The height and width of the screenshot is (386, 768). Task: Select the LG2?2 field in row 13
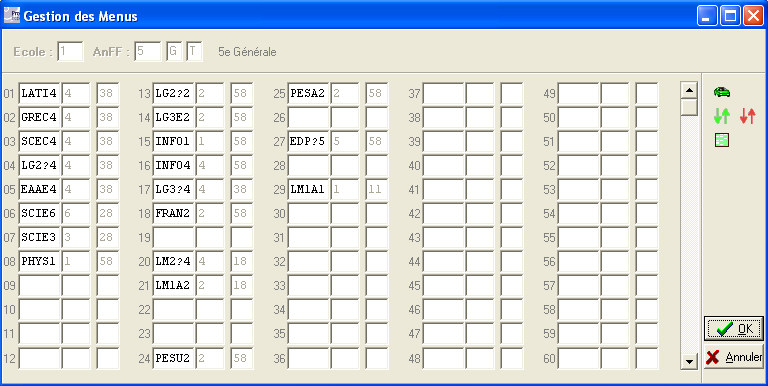tap(173, 93)
